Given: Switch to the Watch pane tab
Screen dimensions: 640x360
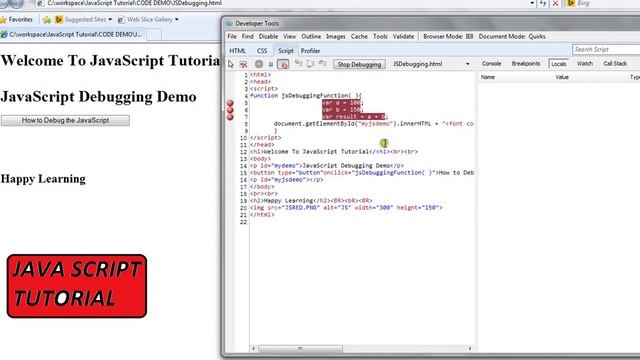Looking at the screenshot, I should 584,64.
